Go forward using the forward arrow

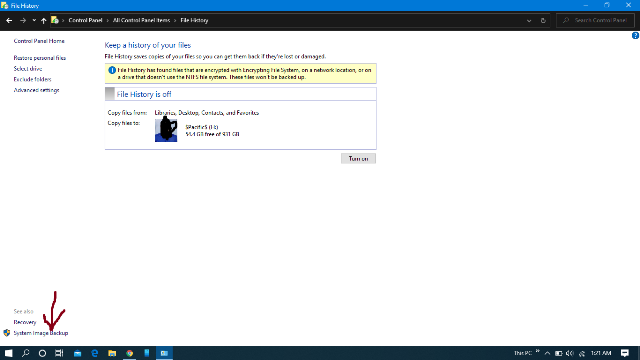[x=23, y=20]
